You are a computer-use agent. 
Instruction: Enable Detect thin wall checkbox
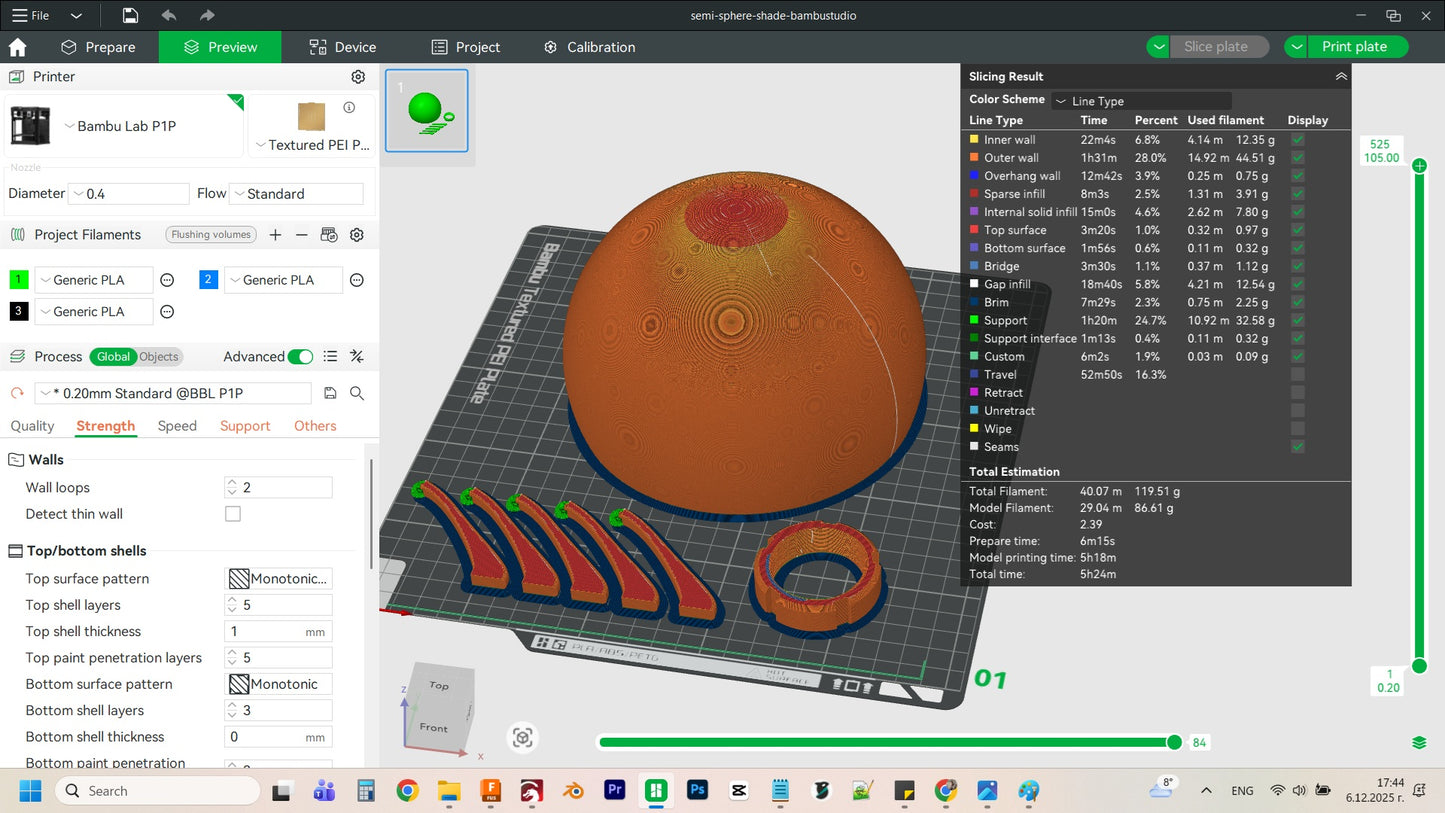point(232,513)
